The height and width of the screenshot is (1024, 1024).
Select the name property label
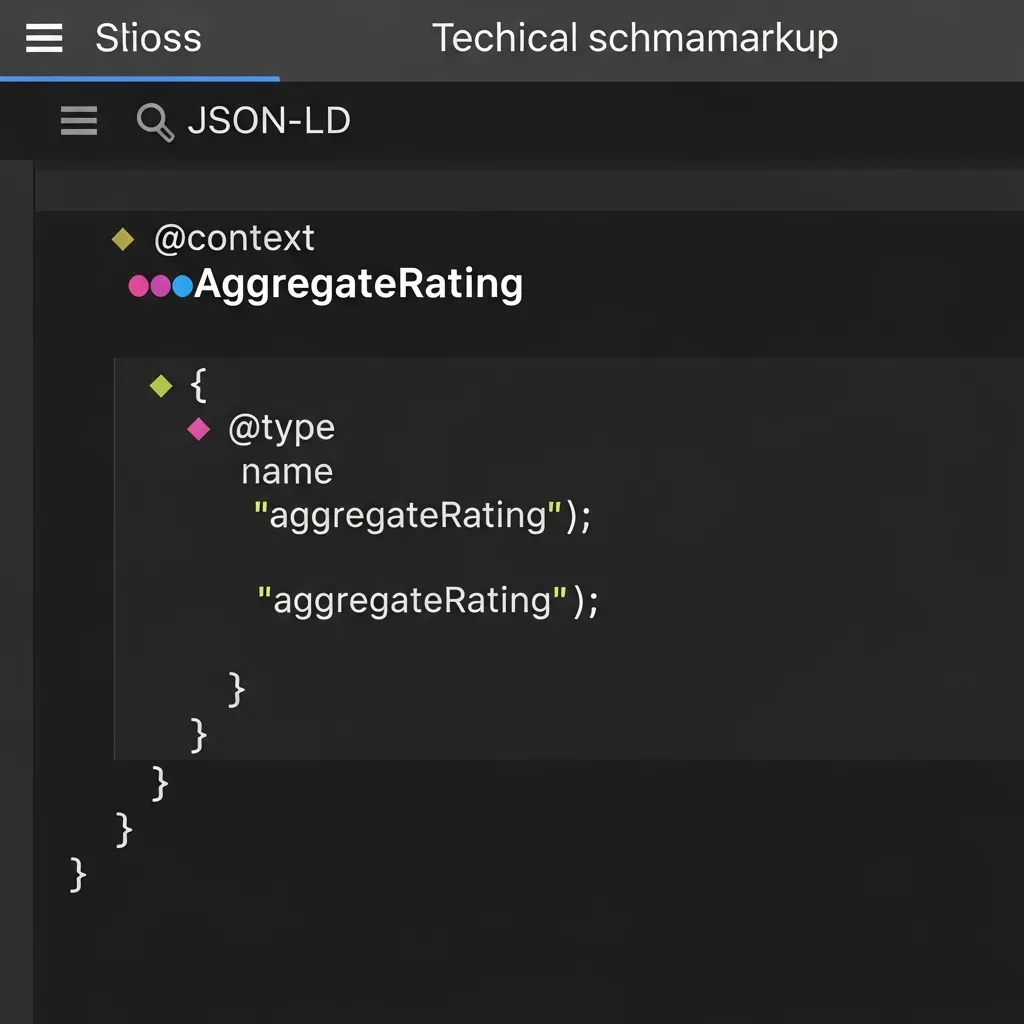point(286,470)
